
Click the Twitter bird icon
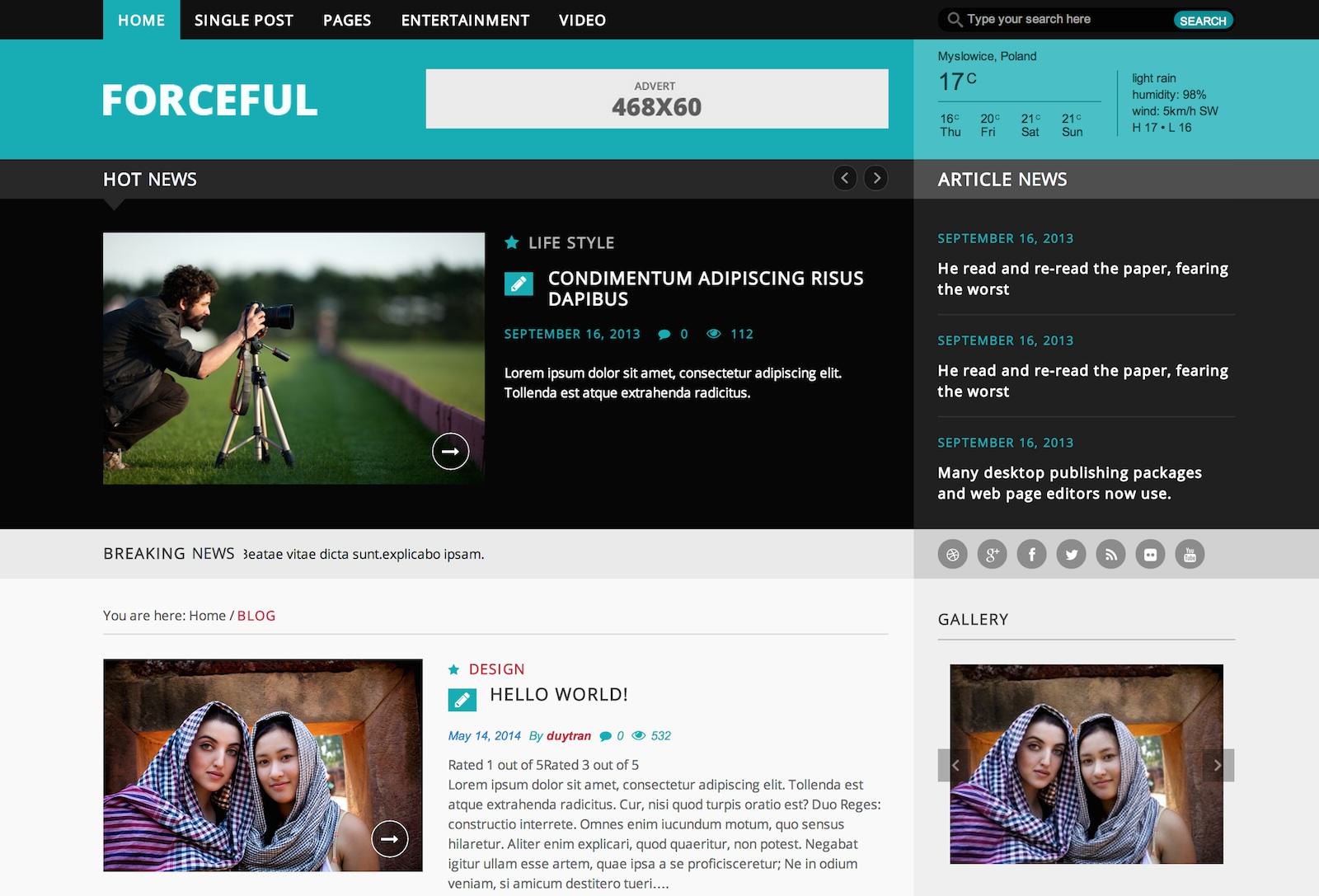[x=1071, y=555]
